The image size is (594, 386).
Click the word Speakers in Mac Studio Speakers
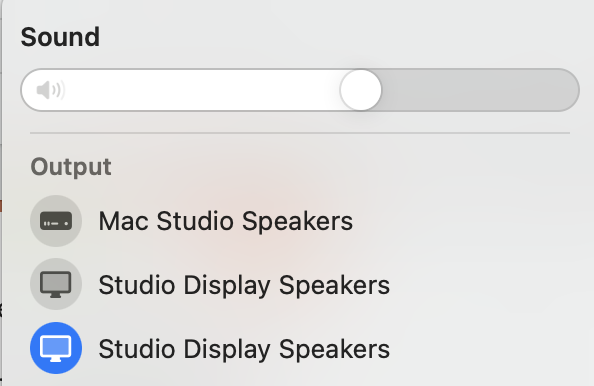click(x=297, y=222)
